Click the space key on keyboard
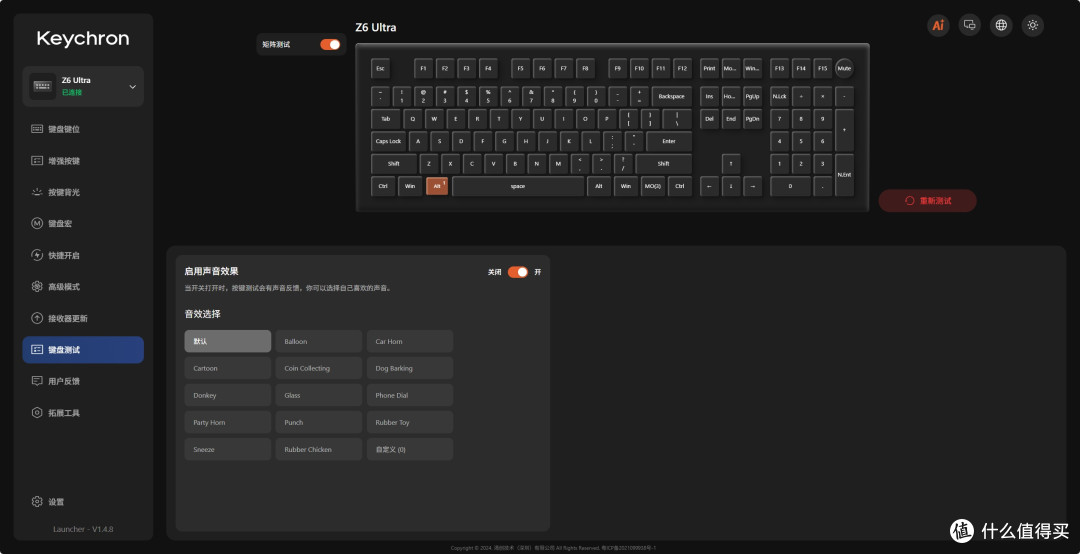Screen dimensions: 1080x554 tap(518, 186)
